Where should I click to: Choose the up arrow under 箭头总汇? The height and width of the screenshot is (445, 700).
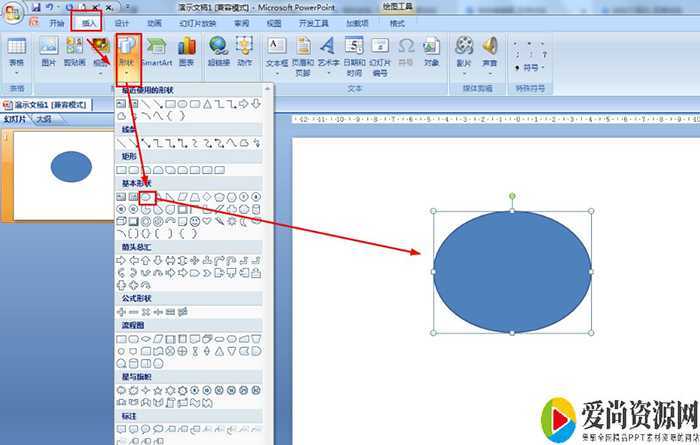(x=146, y=260)
